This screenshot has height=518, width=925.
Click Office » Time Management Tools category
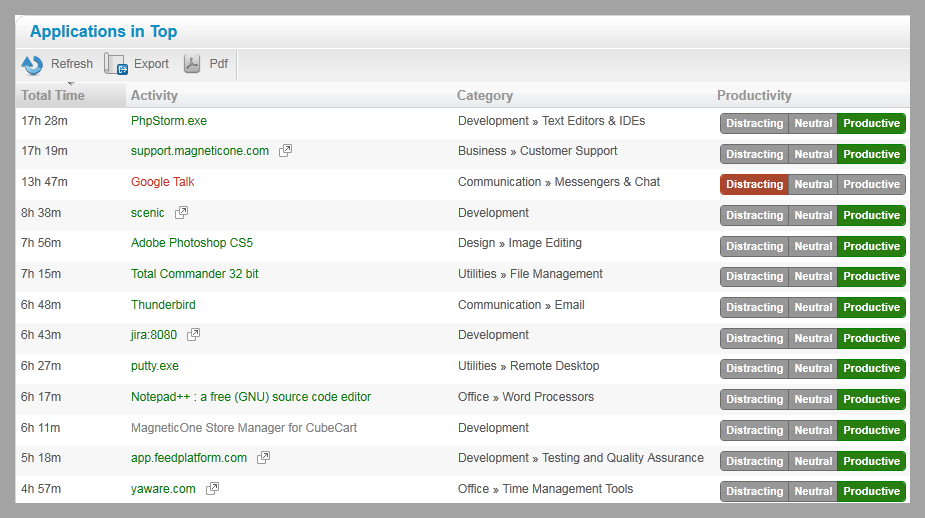[545, 489]
